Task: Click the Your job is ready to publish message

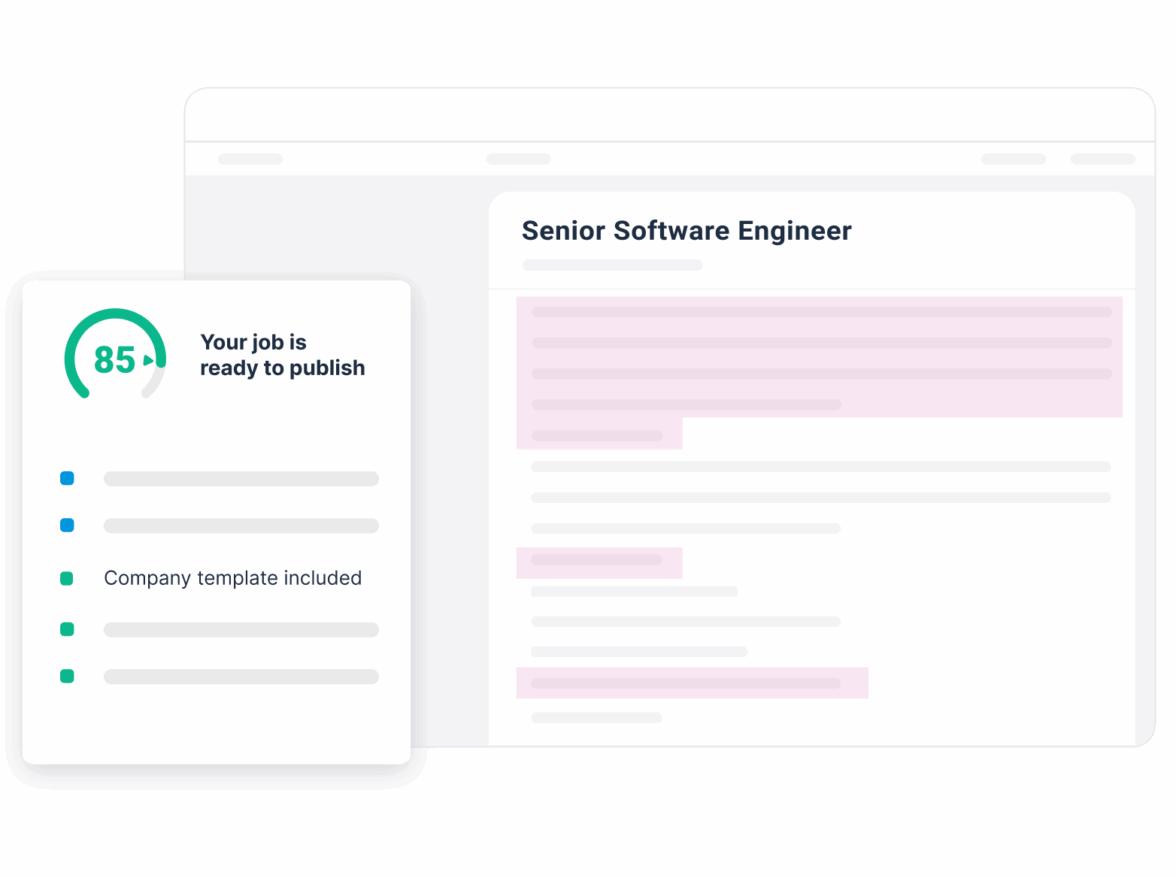Action: click(x=282, y=355)
